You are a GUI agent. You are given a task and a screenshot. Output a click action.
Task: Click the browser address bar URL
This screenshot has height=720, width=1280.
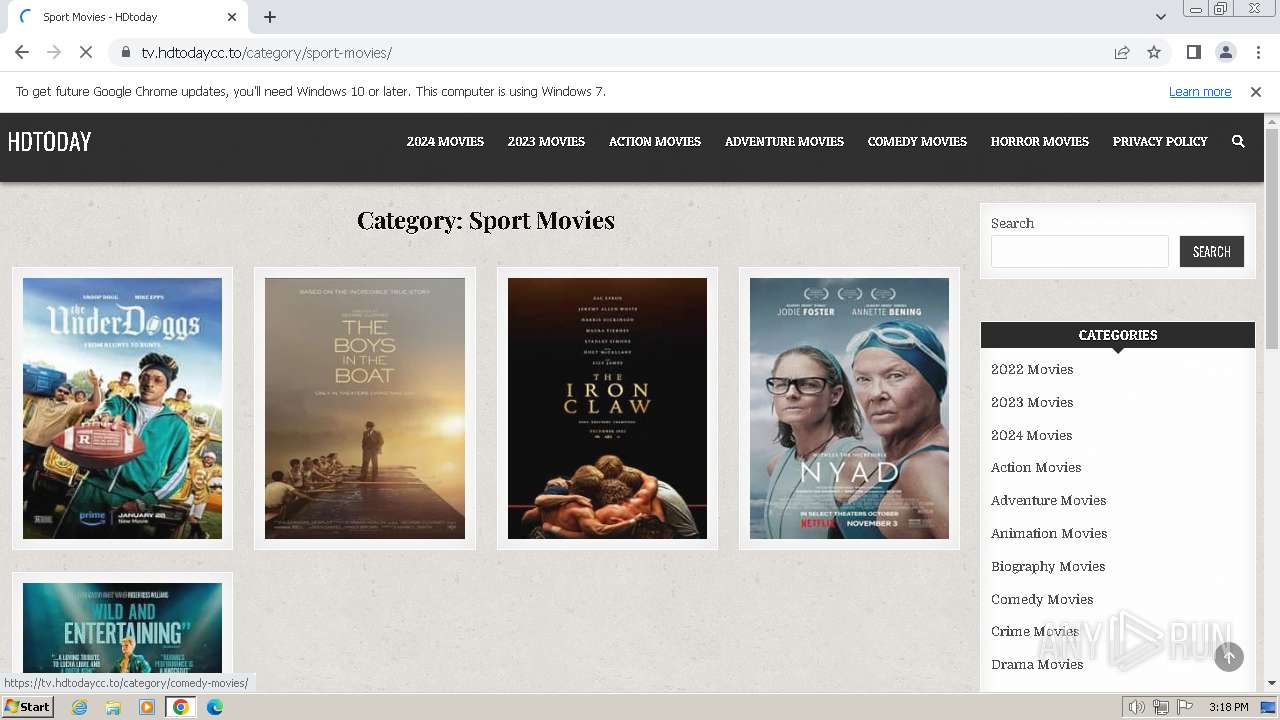[266, 52]
